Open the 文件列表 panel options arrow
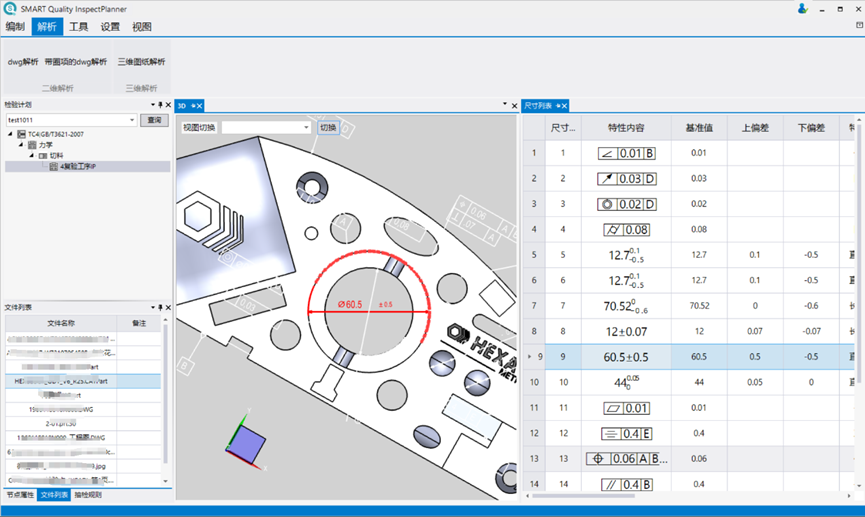The image size is (865, 517). coord(153,307)
